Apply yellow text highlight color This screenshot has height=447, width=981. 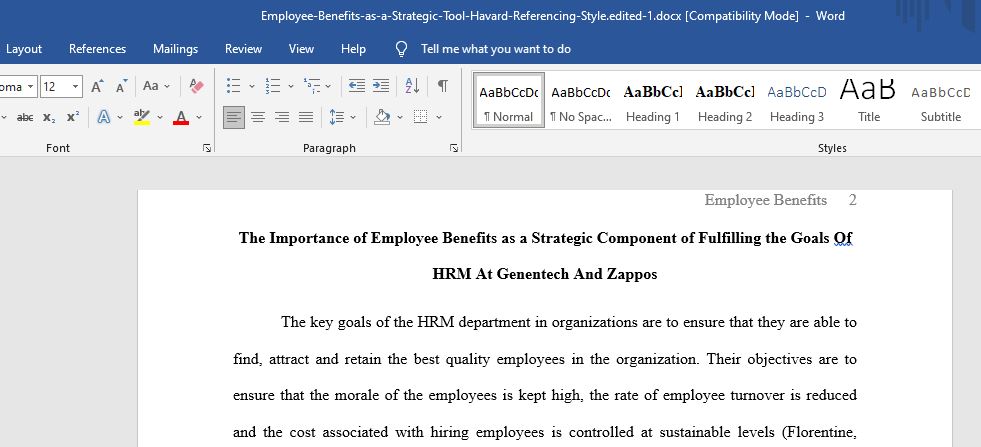pos(142,117)
